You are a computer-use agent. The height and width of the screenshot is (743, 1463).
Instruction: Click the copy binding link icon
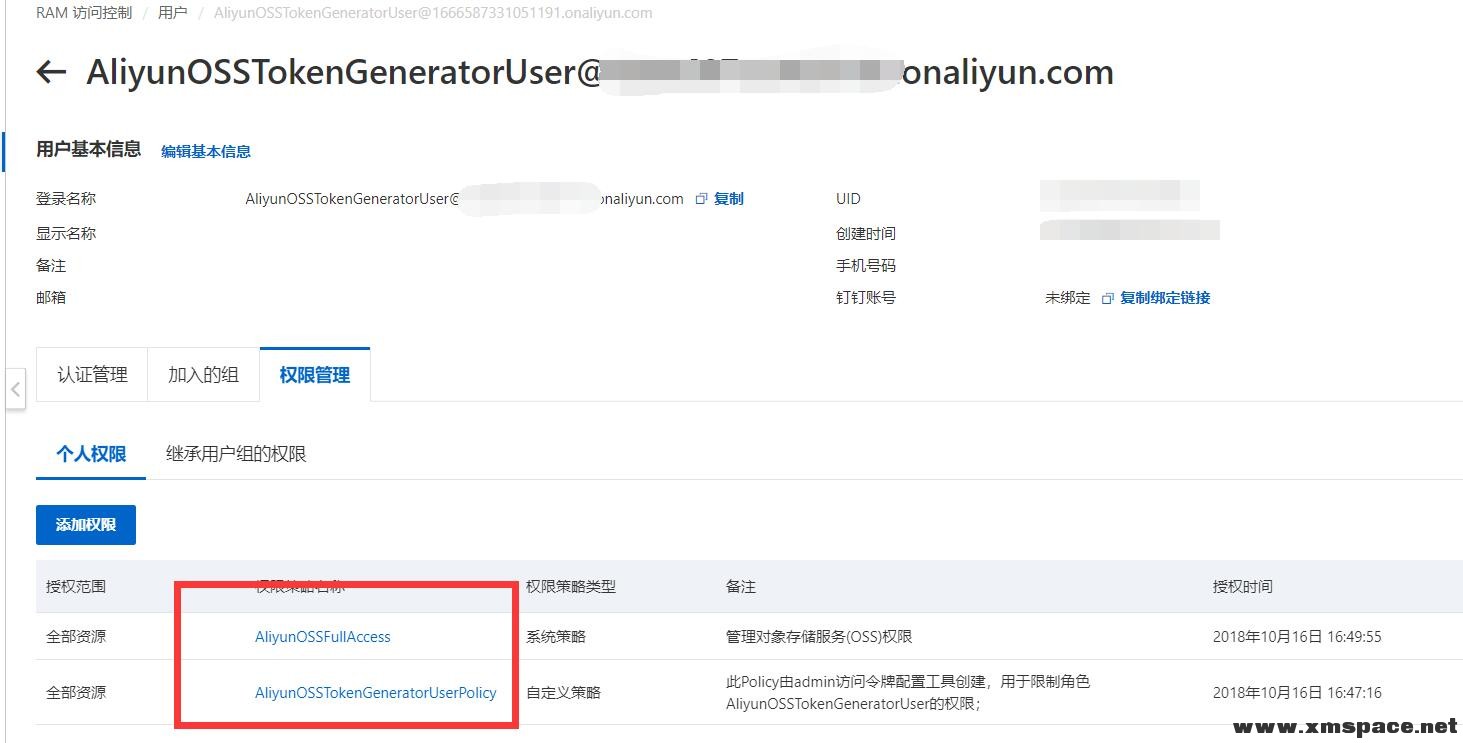[x=1107, y=298]
